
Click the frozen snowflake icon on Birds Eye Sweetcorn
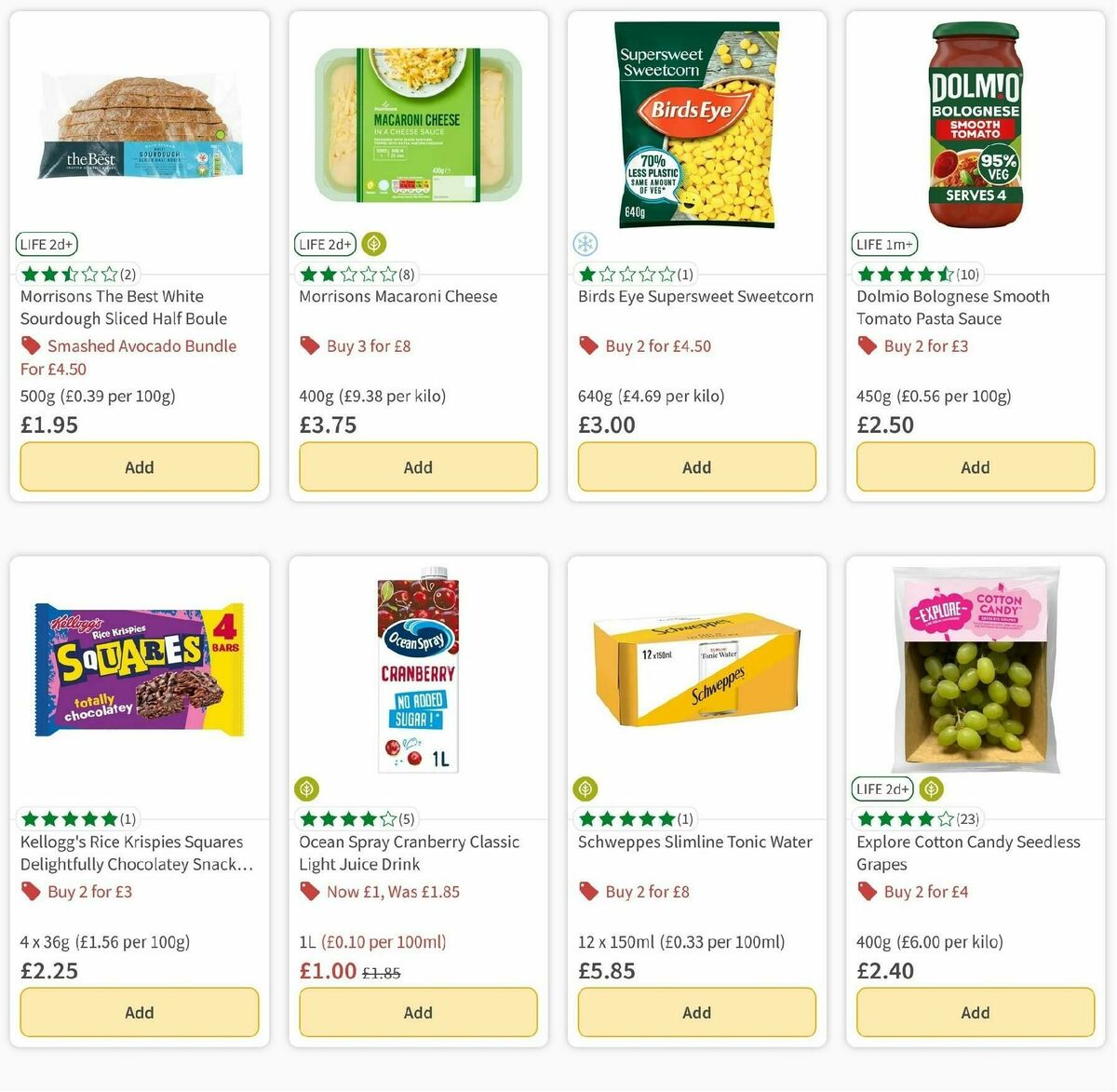[x=585, y=243]
